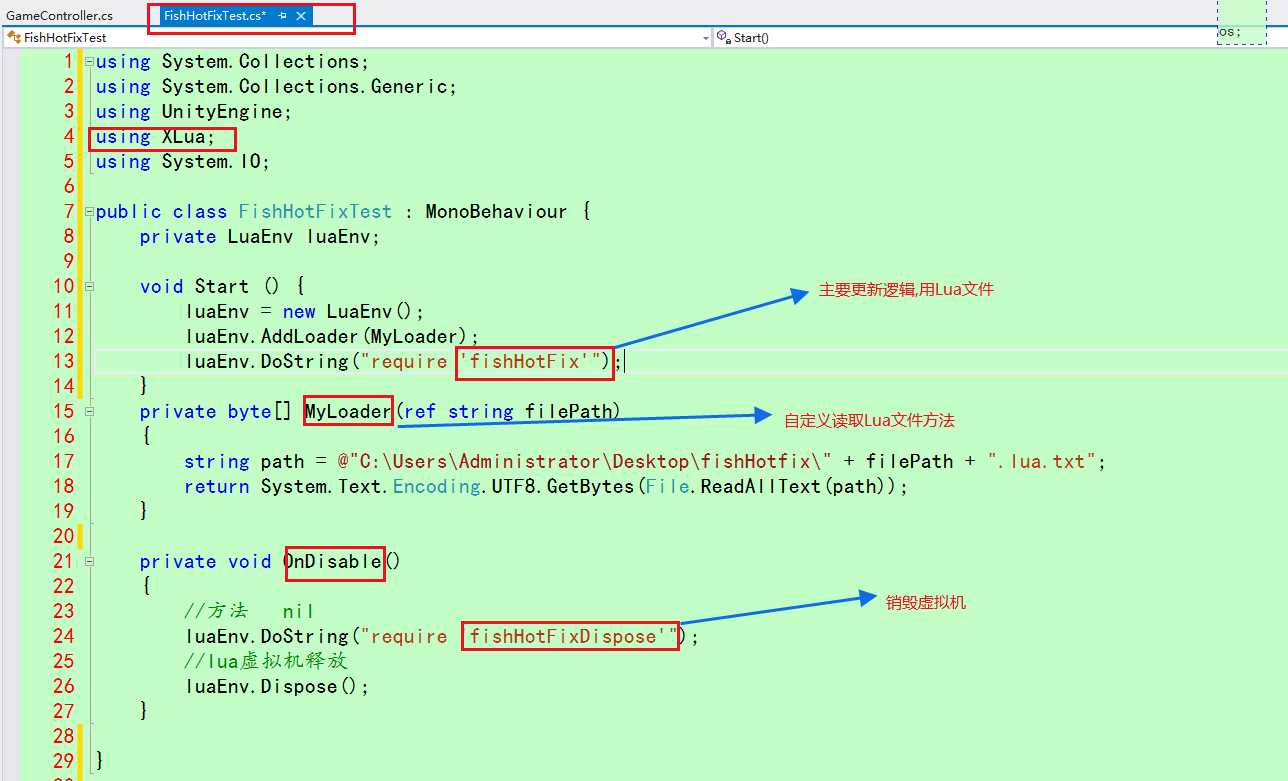Click 'Encoding' on line 18
The width and height of the screenshot is (1288, 781).
[x=436, y=486]
